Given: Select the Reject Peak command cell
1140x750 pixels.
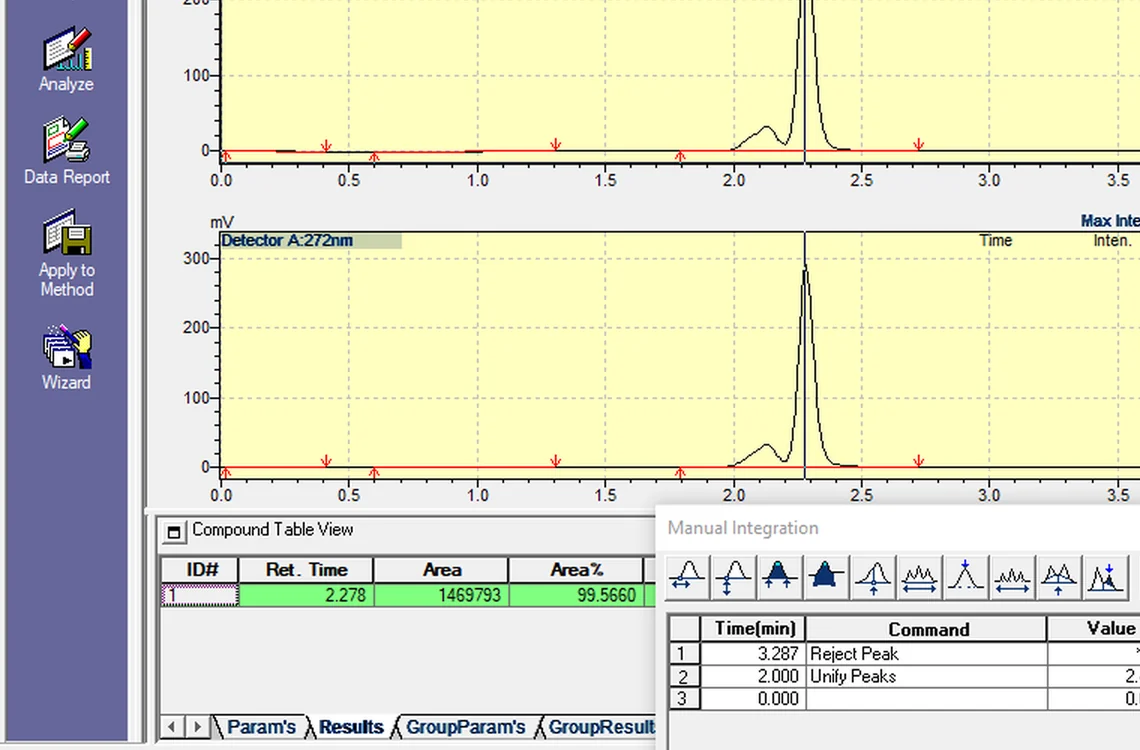Looking at the screenshot, I should coord(926,653).
